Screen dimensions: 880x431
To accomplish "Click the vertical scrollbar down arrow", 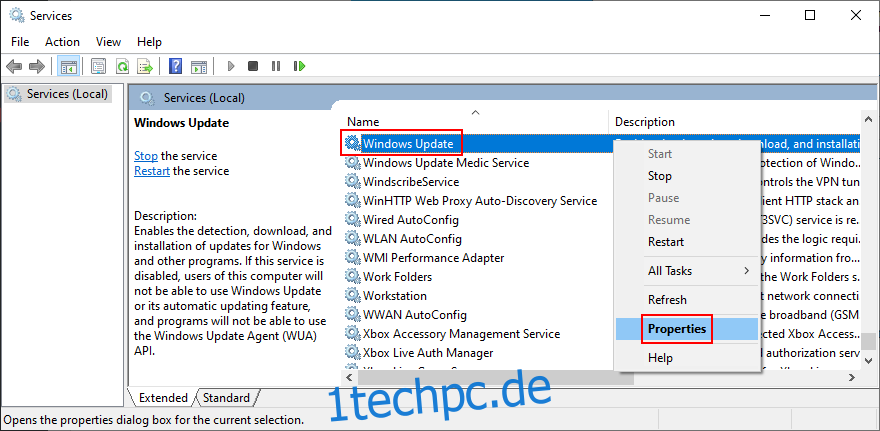I will coord(868,360).
